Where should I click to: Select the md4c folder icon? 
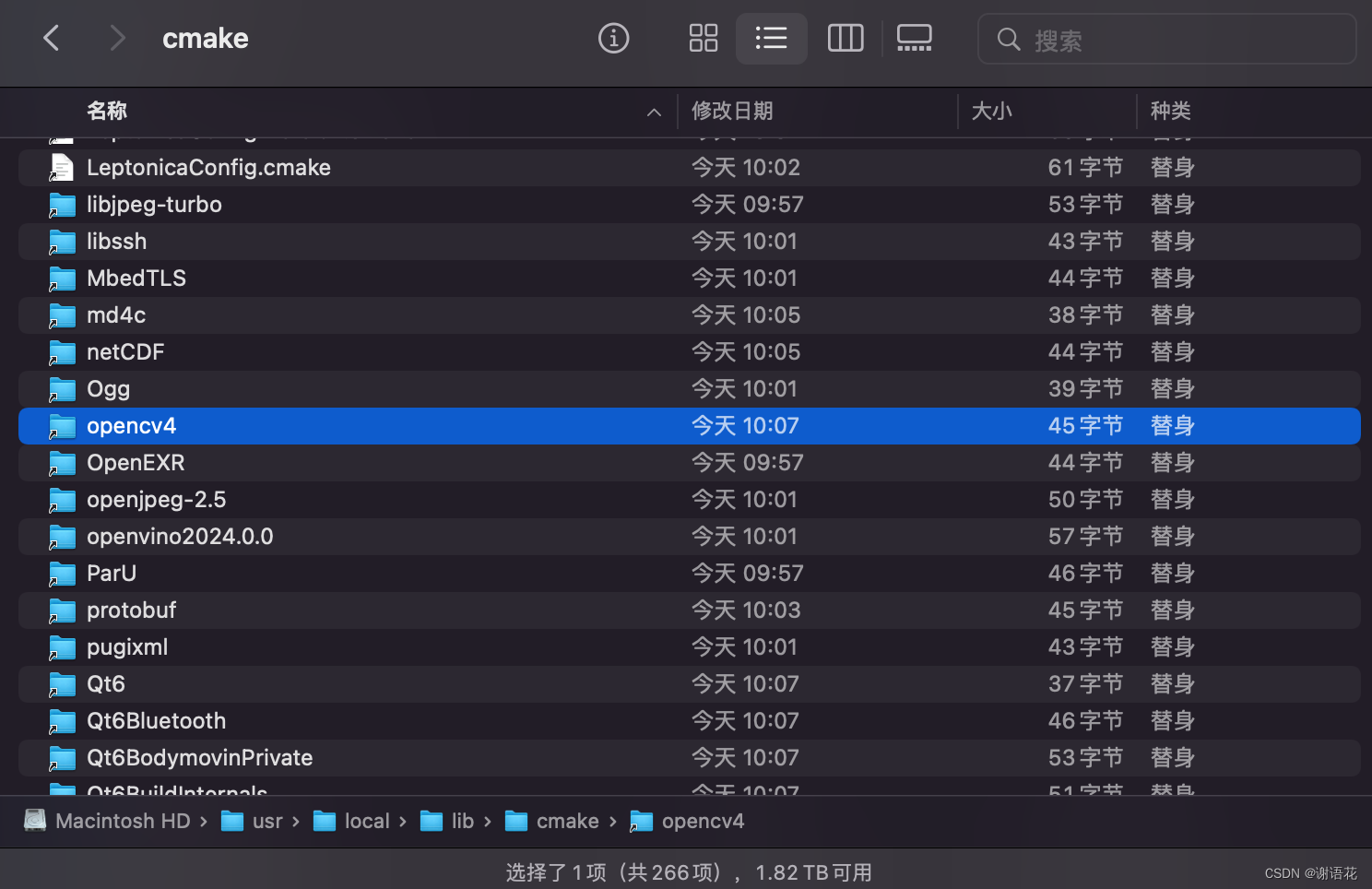(x=62, y=315)
